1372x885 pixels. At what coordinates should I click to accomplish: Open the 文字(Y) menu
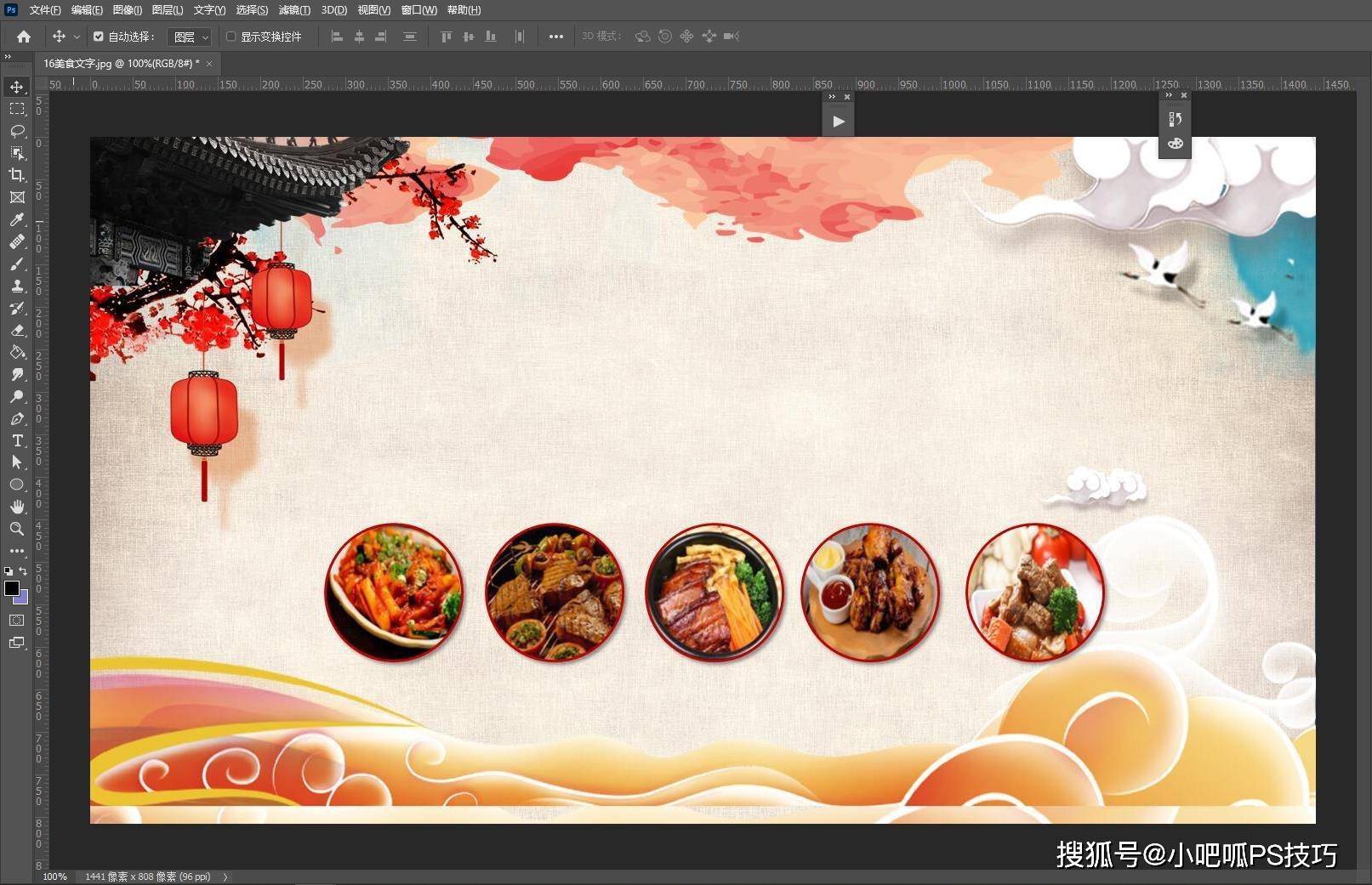pos(209,10)
